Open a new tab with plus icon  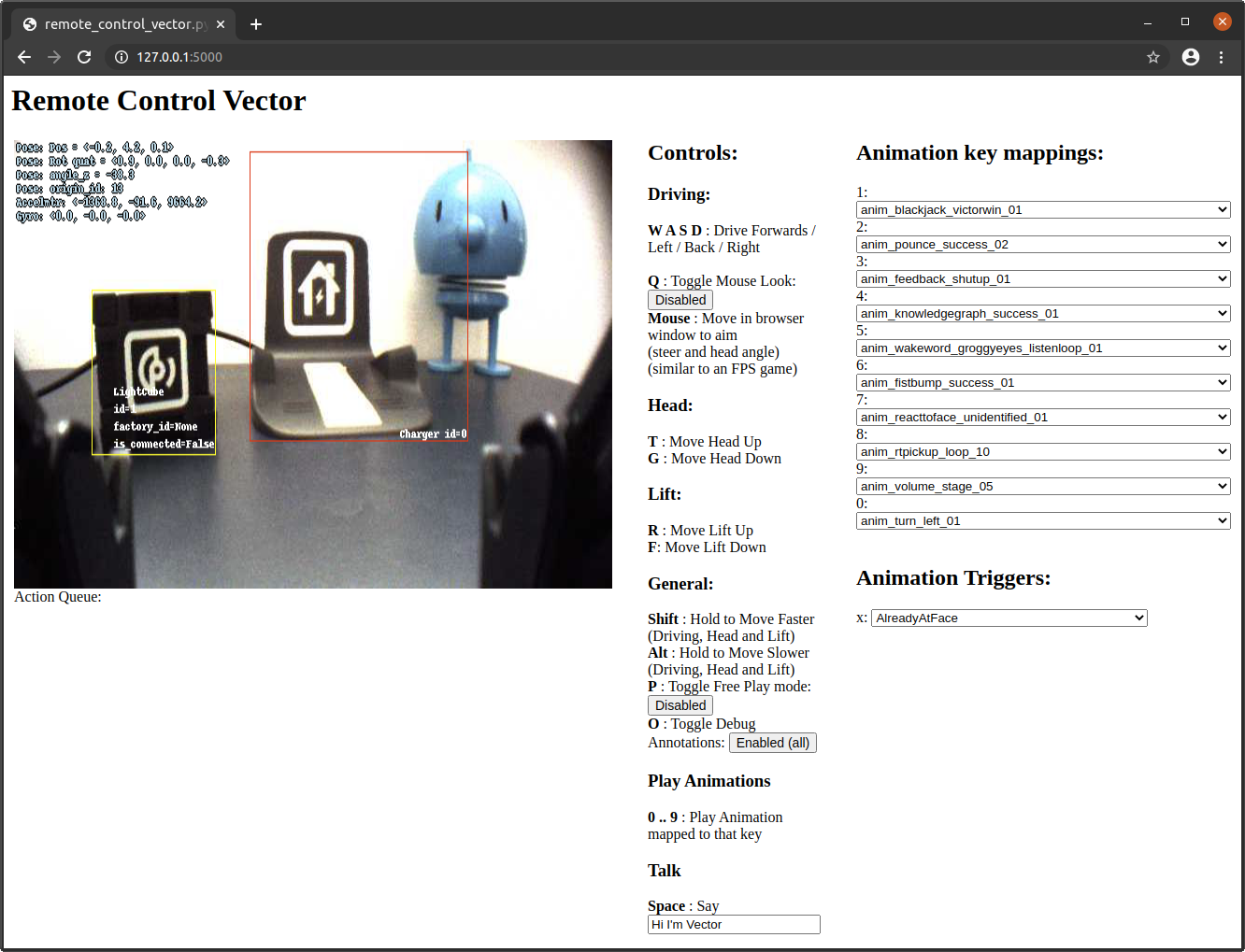click(x=256, y=24)
